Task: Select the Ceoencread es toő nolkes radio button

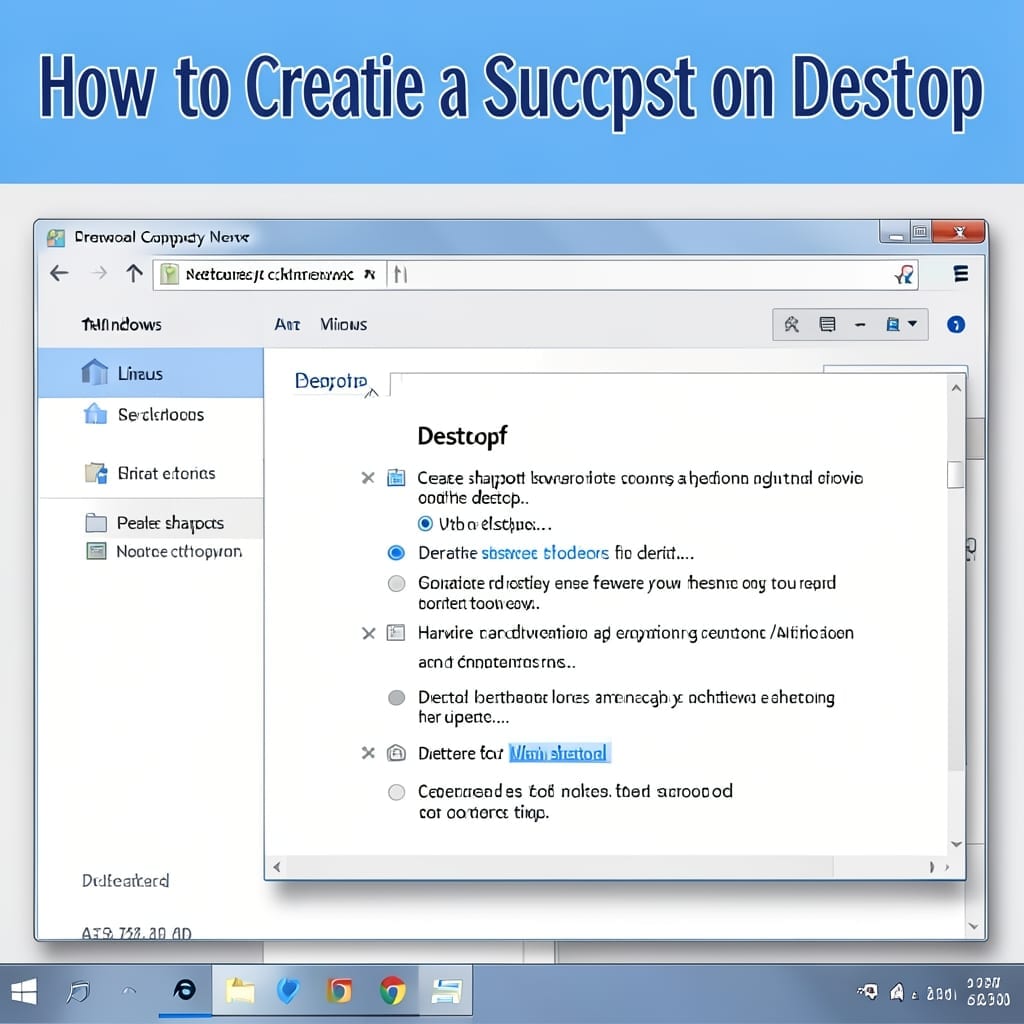Action: coord(396,792)
